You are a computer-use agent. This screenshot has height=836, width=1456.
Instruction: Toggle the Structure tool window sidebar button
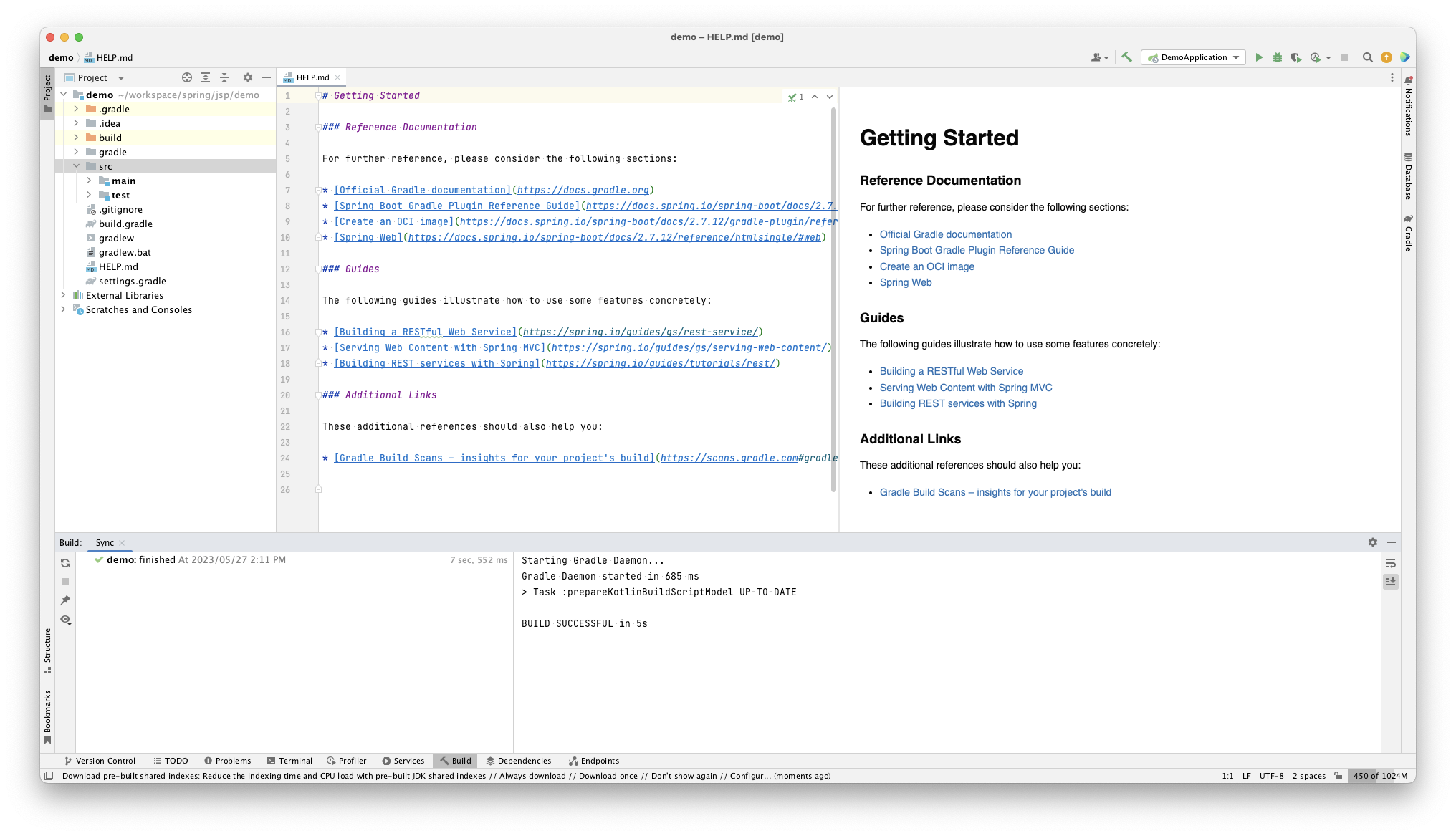pos(47,650)
